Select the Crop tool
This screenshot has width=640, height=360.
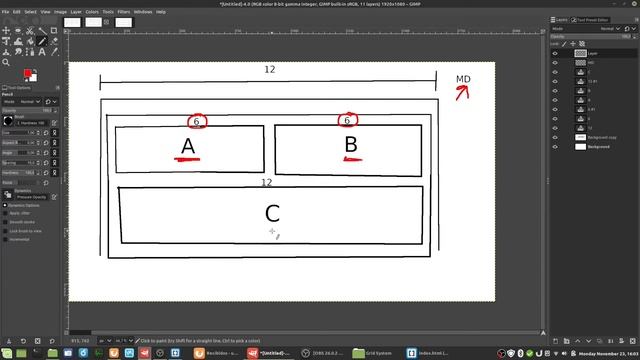pos(54,31)
